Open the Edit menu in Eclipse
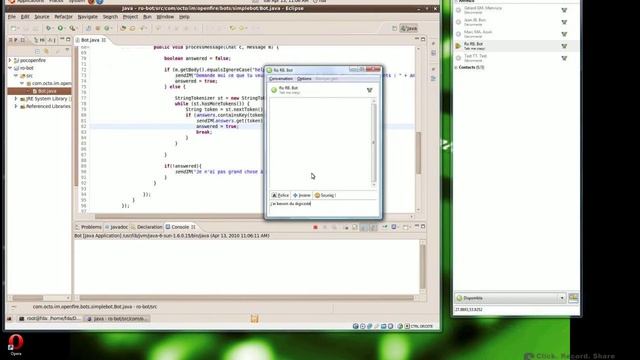Screen dimensions: 640x360 point(25,17)
